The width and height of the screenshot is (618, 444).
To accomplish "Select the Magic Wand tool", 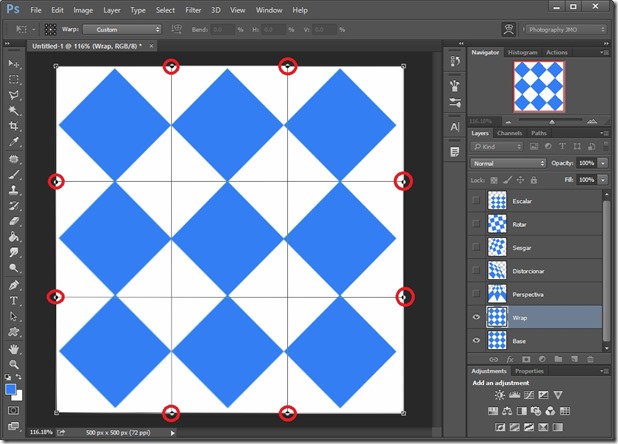I will [x=14, y=110].
